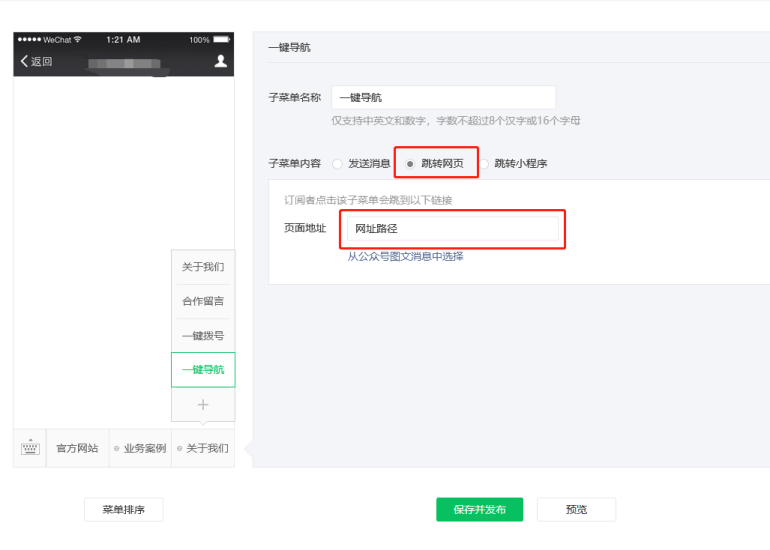Screen dimensions: 770x550
Task: Select the 跳转网页 radio option
Action: (410, 163)
